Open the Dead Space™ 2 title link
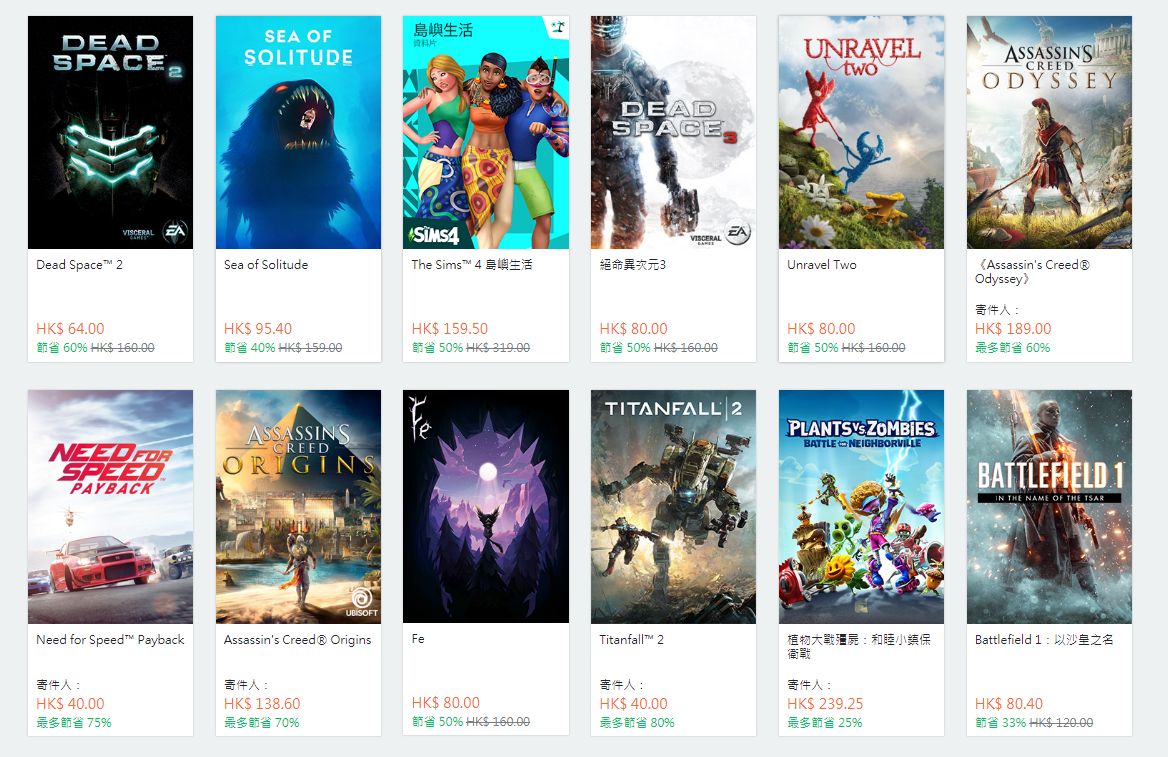Screen dimensions: 1168x757 click(x=79, y=265)
